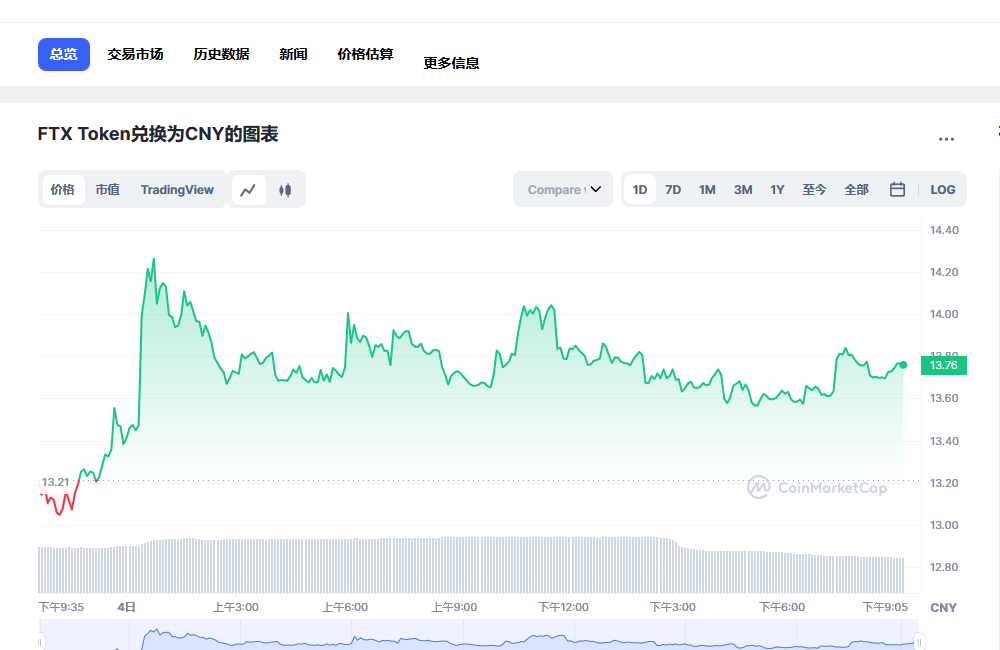Click the 14.40 price axis label
1000x650 pixels.
click(944, 230)
